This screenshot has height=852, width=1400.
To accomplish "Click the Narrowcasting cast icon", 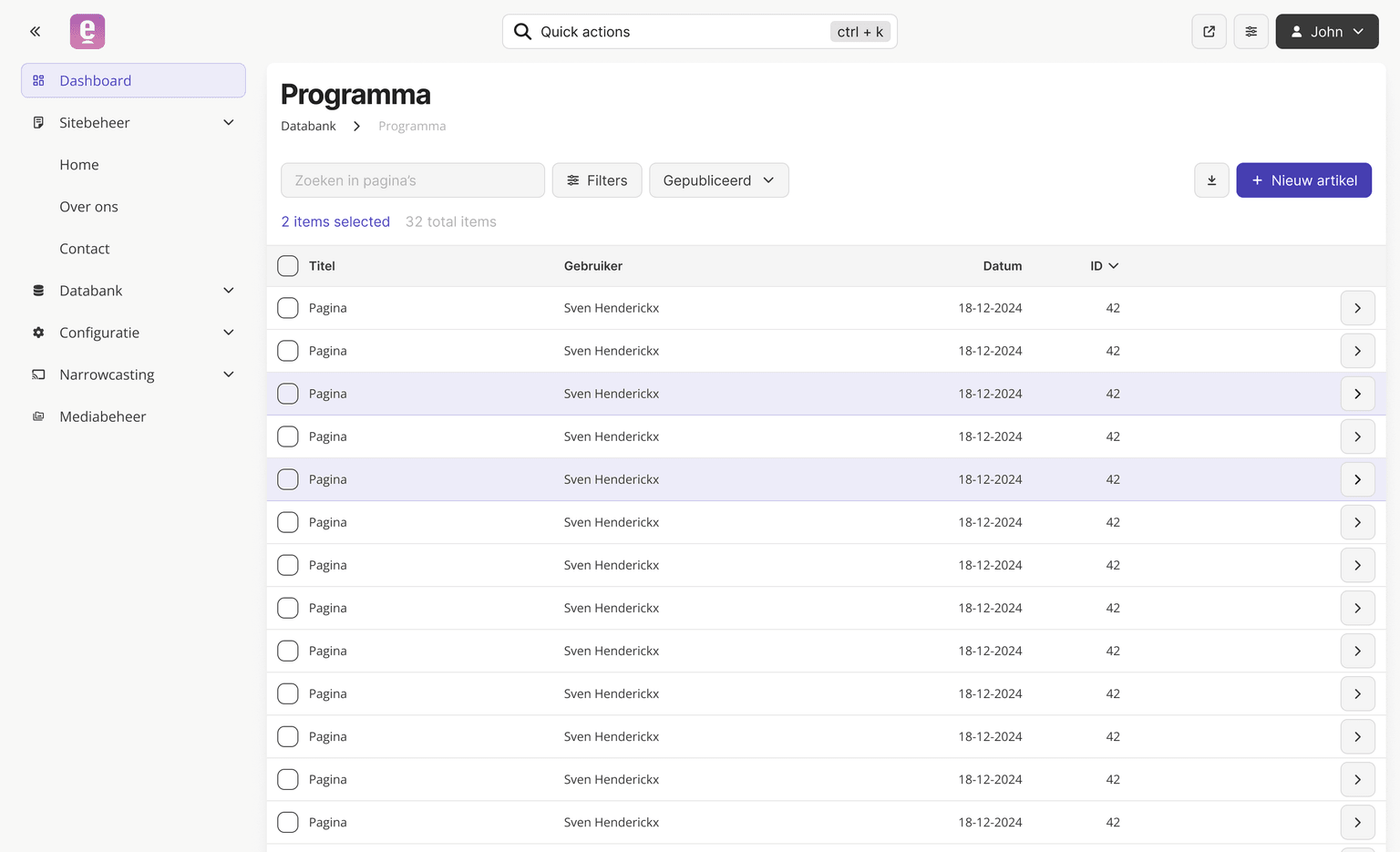I will (x=38, y=375).
